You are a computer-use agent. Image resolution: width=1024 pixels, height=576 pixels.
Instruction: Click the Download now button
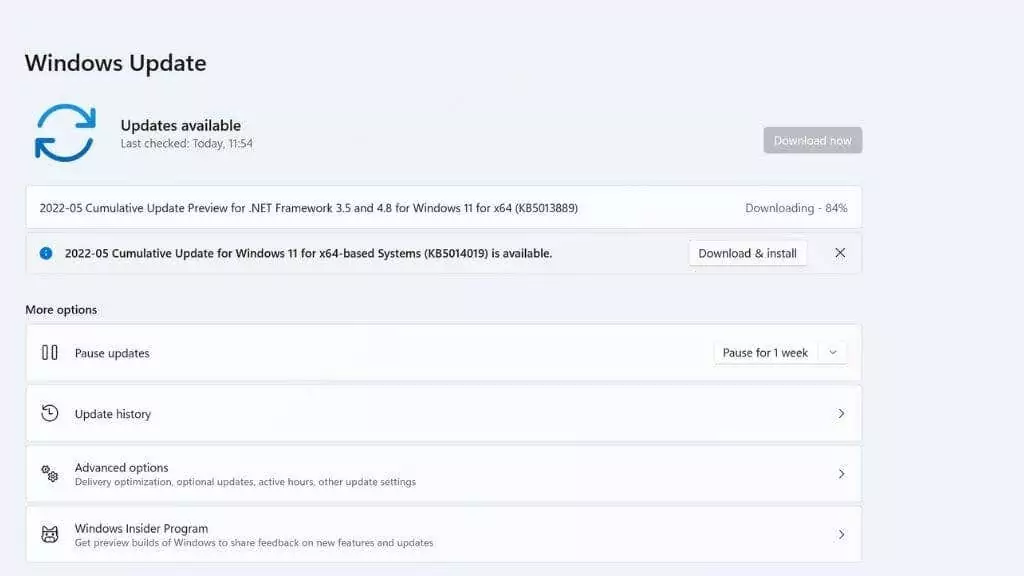[812, 140]
